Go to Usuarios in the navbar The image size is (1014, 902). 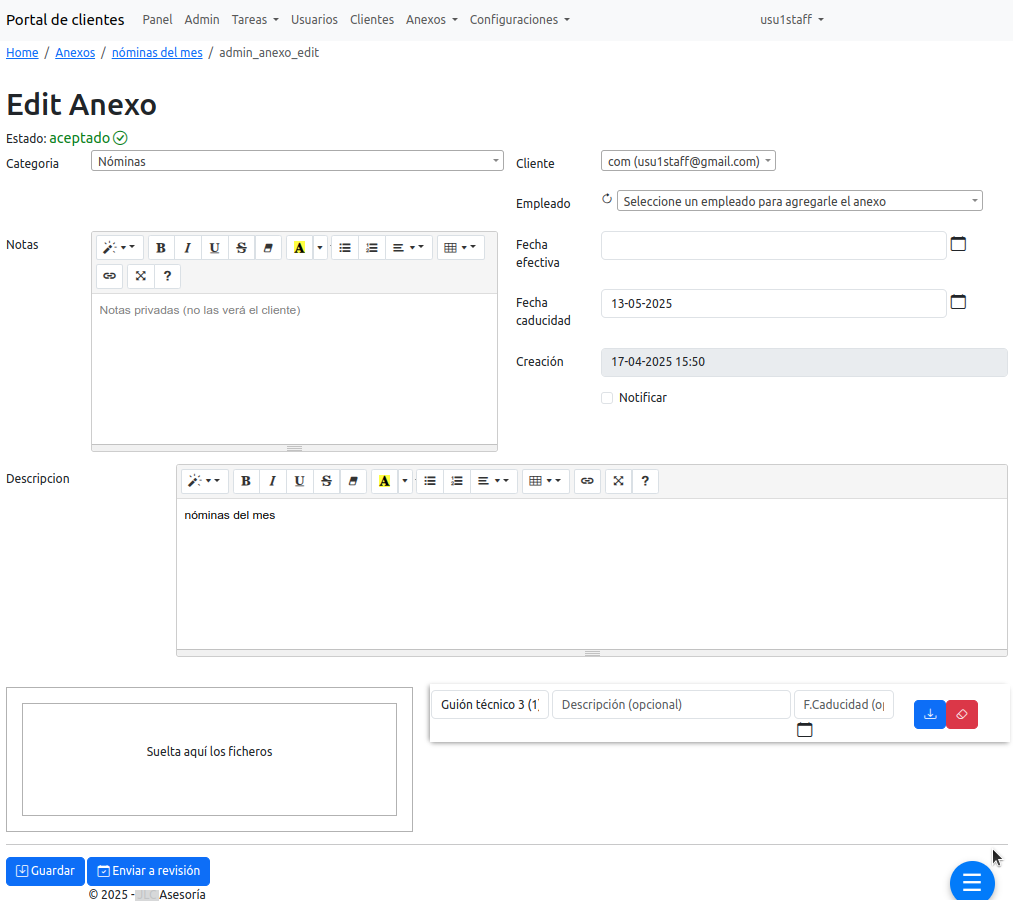314,19
